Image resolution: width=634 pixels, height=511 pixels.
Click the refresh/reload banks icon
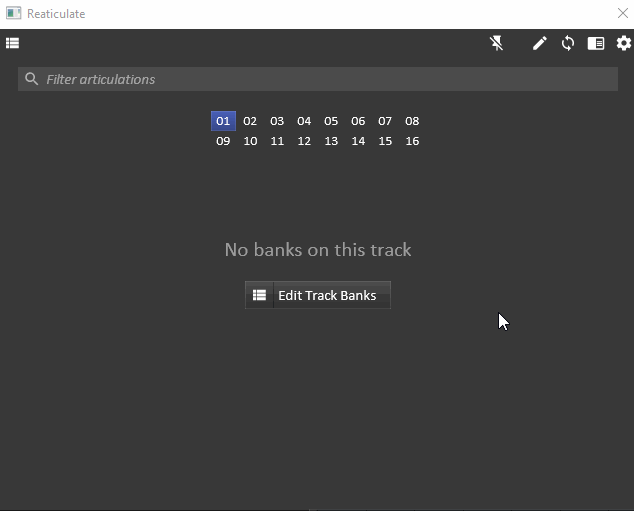point(568,43)
